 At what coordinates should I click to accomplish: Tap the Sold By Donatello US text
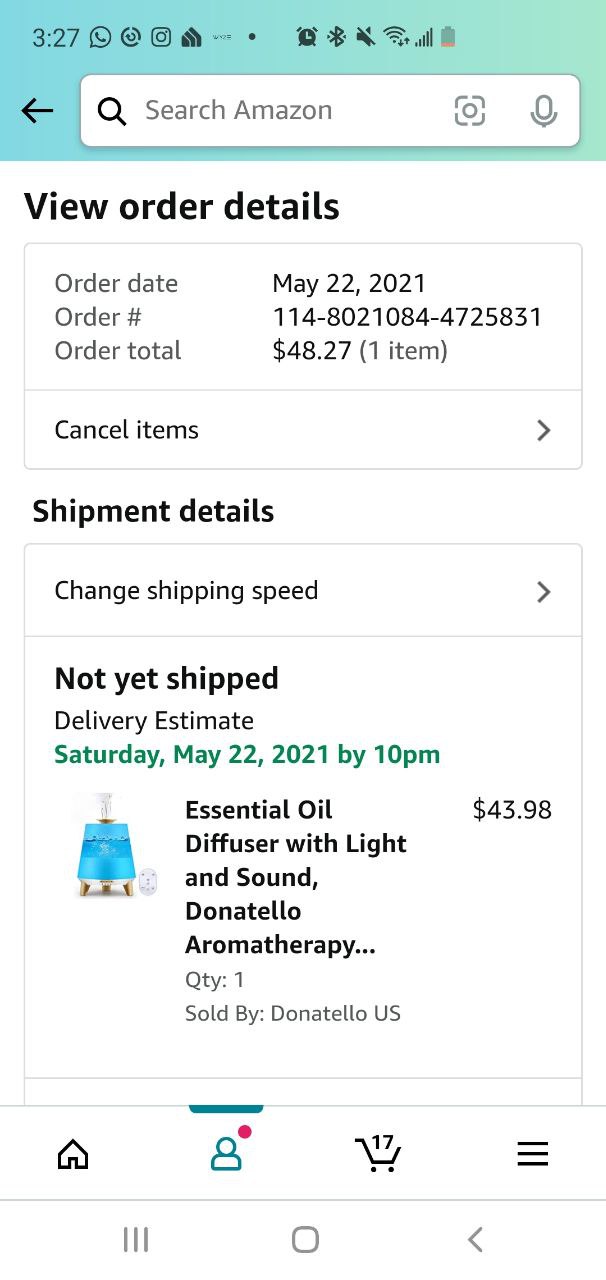(x=292, y=1013)
